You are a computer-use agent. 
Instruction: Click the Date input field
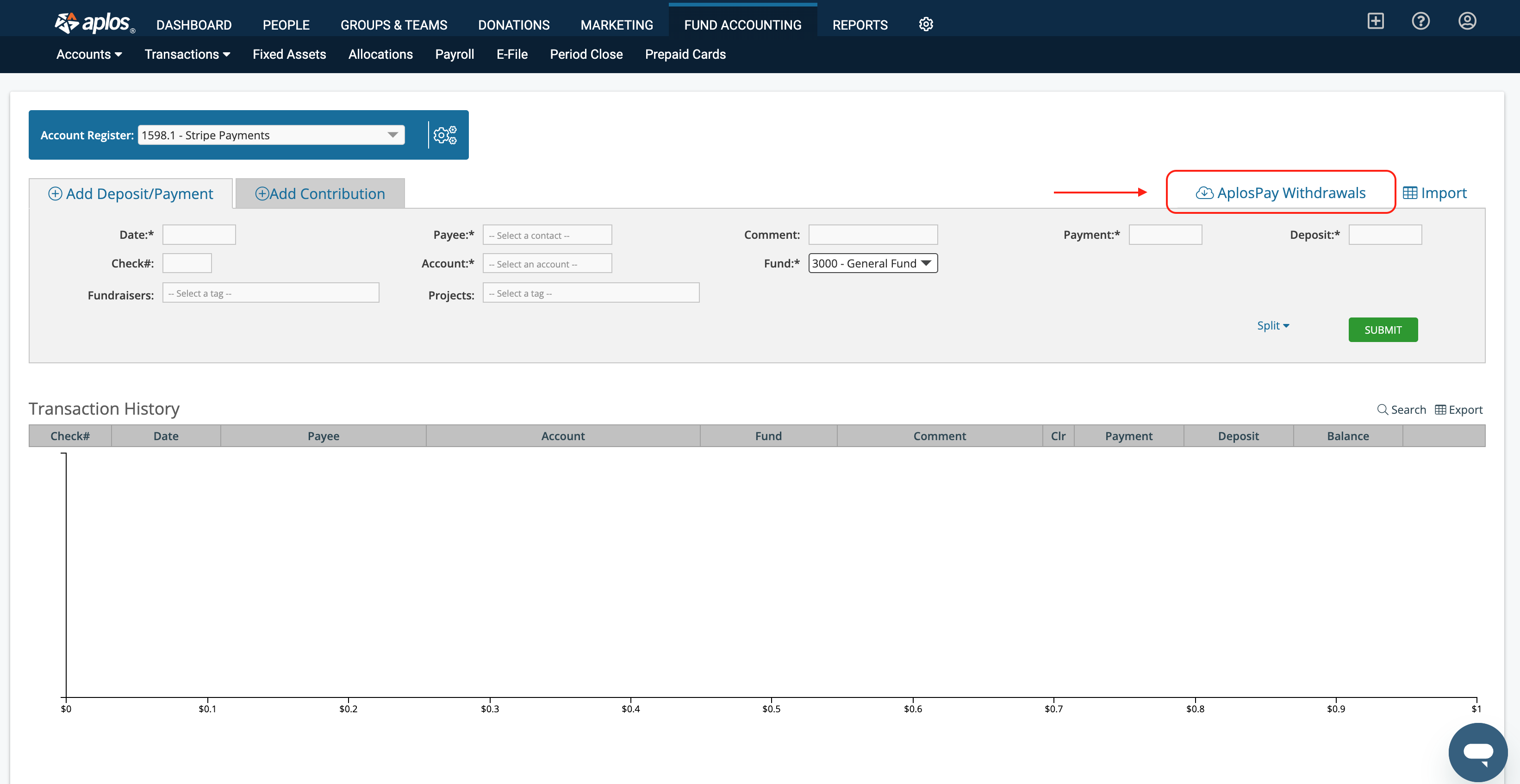199,235
